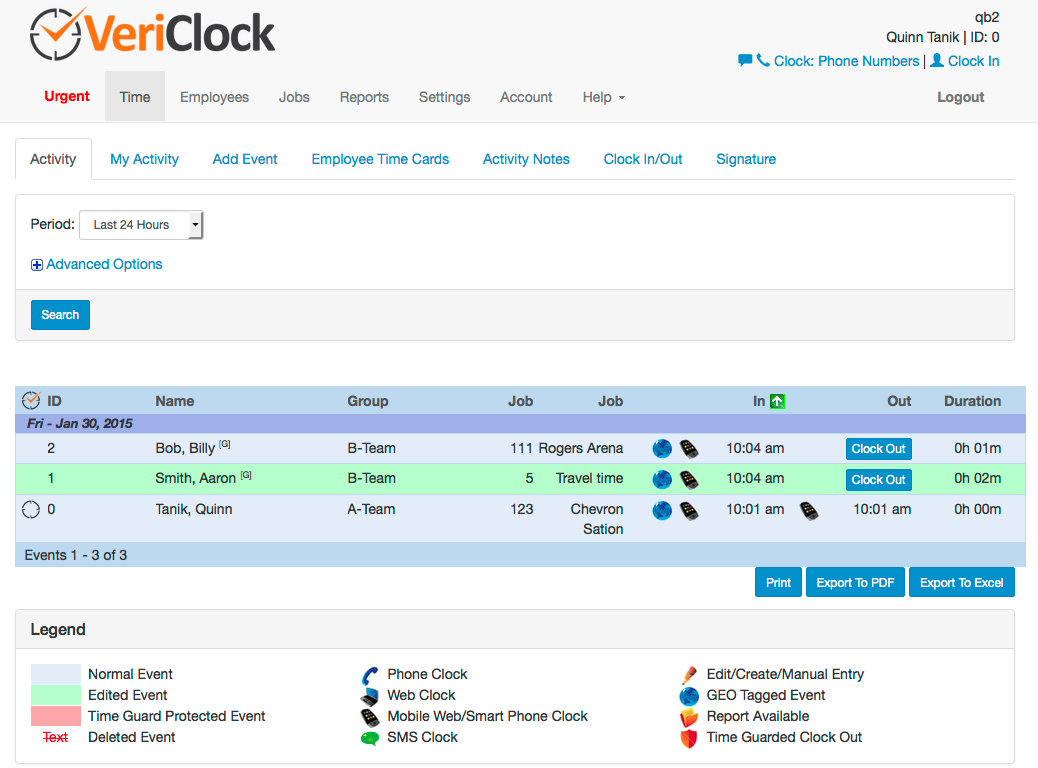Image resolution: width=1038 pixels, height=768 pixels.
Task: Click the green Edited Event swatch in the legend
Action: point(55,694)
